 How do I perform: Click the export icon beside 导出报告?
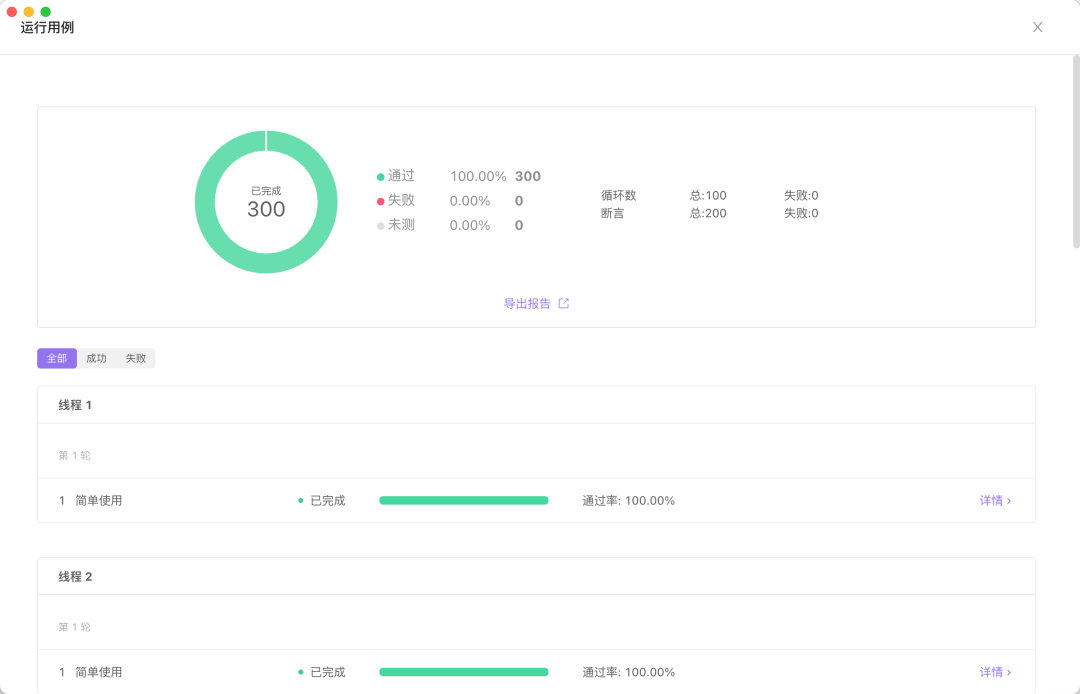(x=563, y=303)
